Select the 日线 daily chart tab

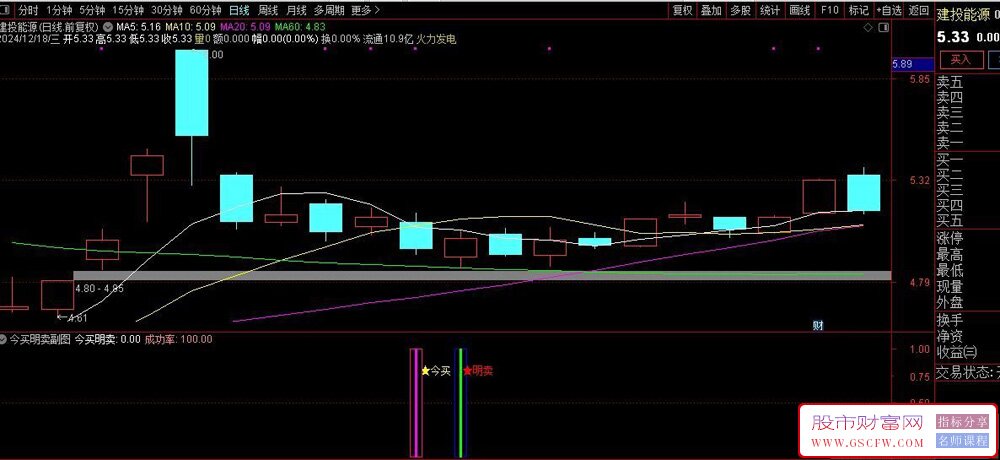pos(239,10)
